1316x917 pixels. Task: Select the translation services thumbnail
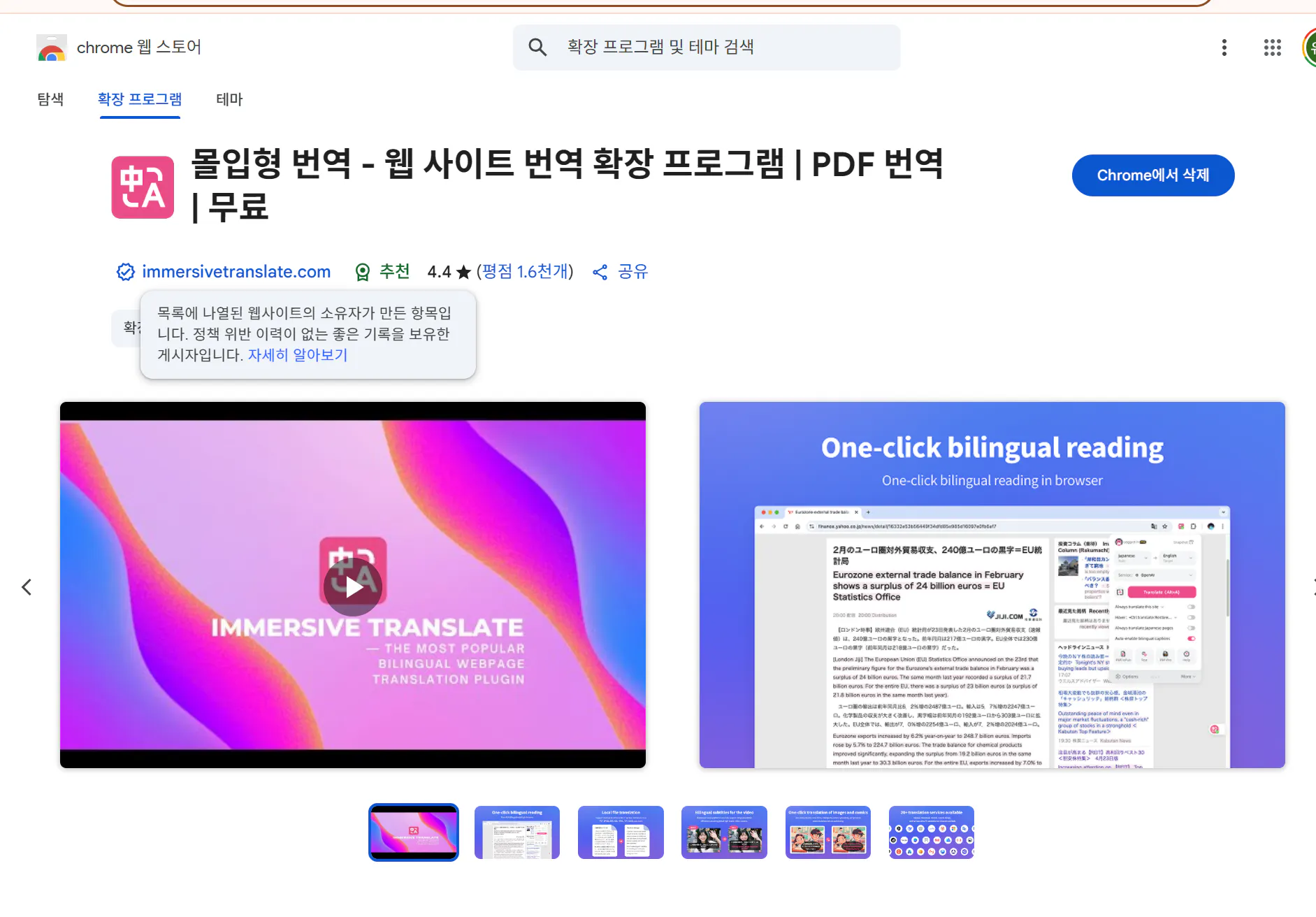tap(932, 832)
